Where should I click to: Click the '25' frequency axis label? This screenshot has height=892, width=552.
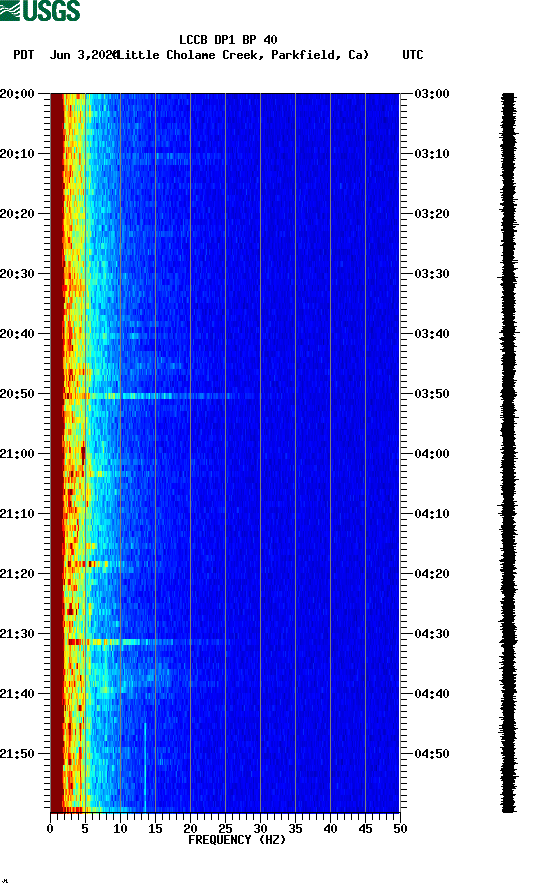225,829
